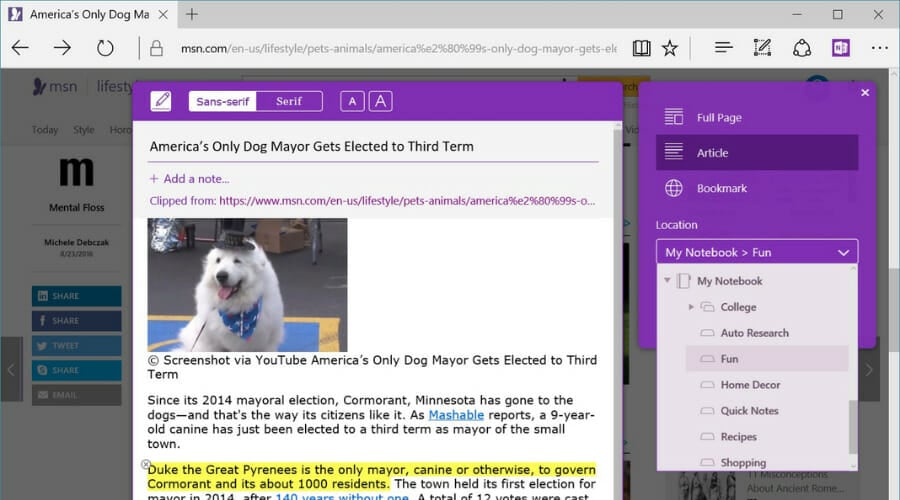Image resolution: width=900 pixels, height=500 pixels.
Task: Click the location list scrollbar thumb
Action: (852, 427)
